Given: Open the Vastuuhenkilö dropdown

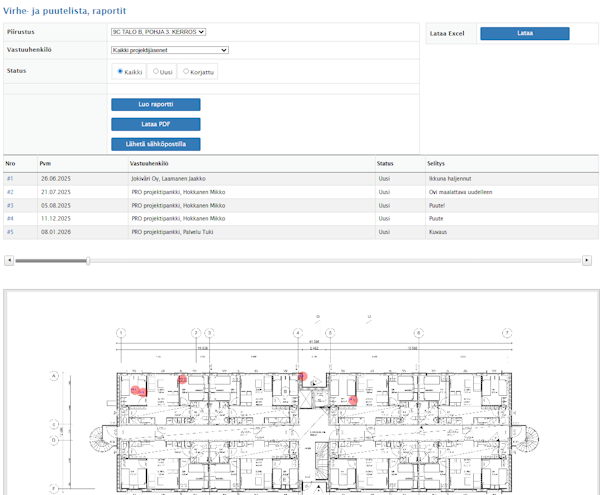Looking at the screenshot, I should pyautogui.click(x=170, y=50).
